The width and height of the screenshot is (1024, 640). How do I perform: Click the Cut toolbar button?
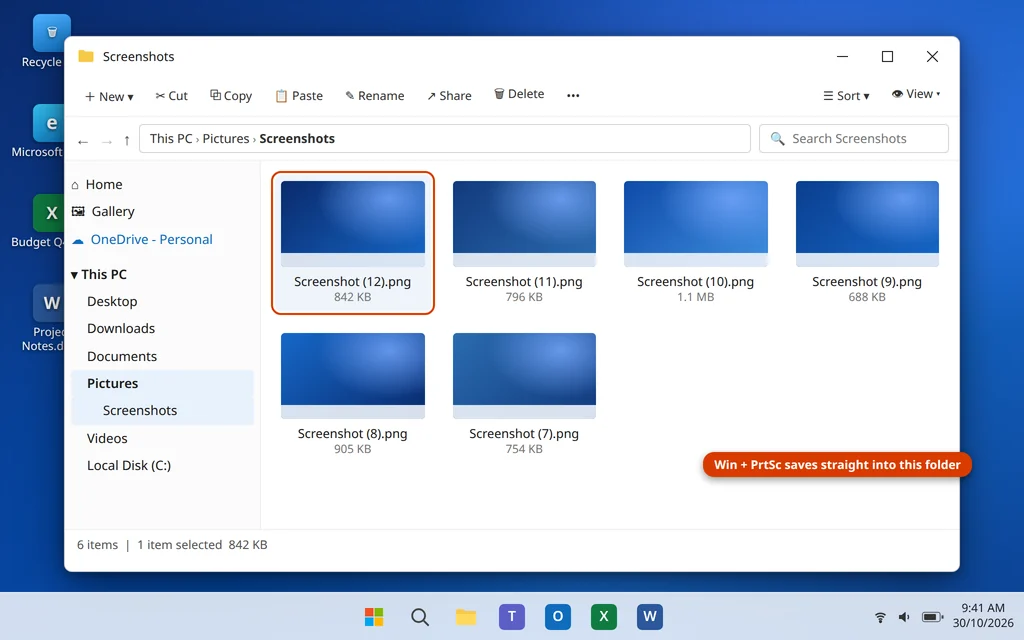click(x=171, y=95)
